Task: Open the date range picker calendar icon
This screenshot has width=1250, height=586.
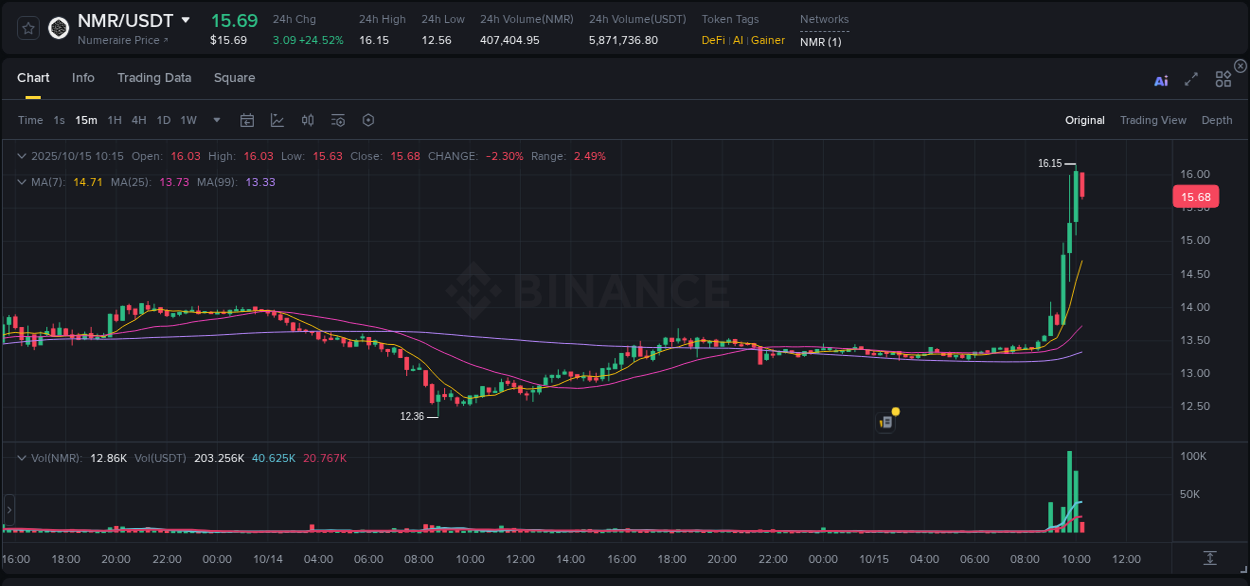Action: [247, 119]
